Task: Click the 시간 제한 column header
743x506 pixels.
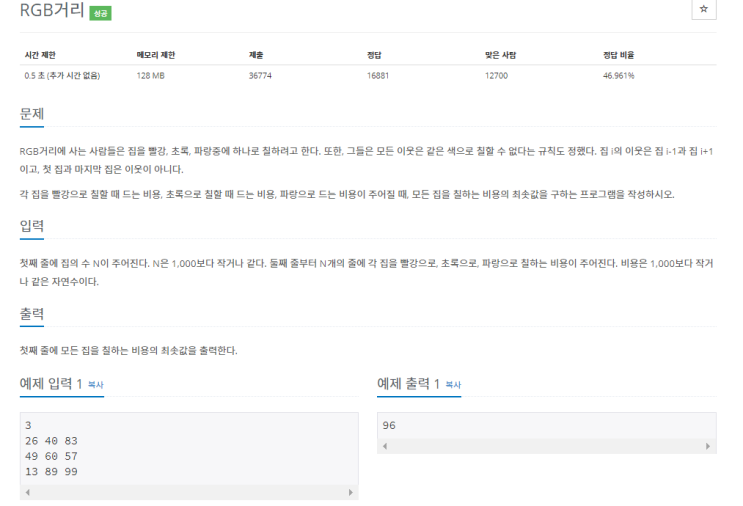Action: (40, 55)
